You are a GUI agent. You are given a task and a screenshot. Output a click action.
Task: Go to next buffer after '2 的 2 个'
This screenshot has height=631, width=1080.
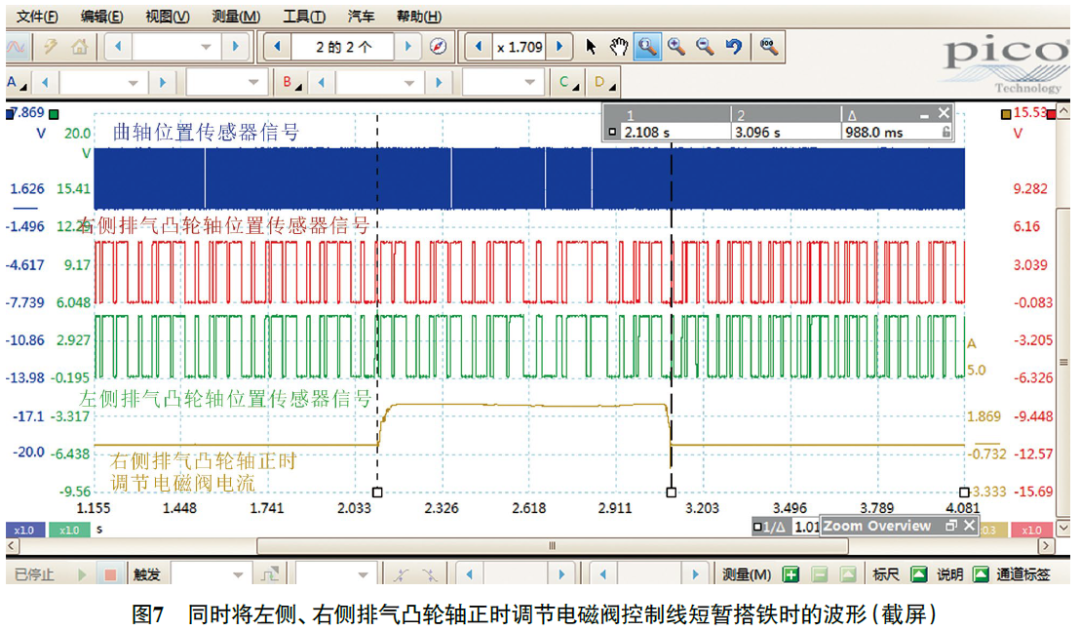pos(408,47)
